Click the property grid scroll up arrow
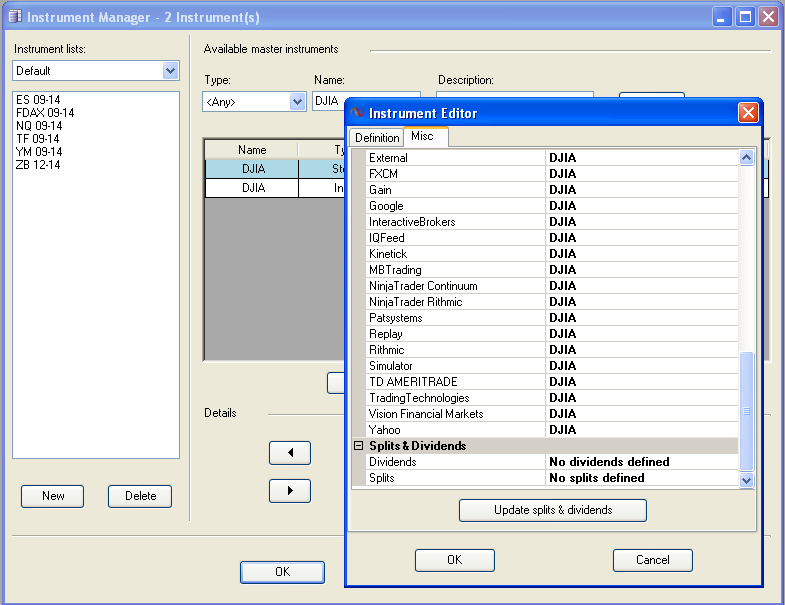Viewport: 785px width, 605px height. (746, 158)
